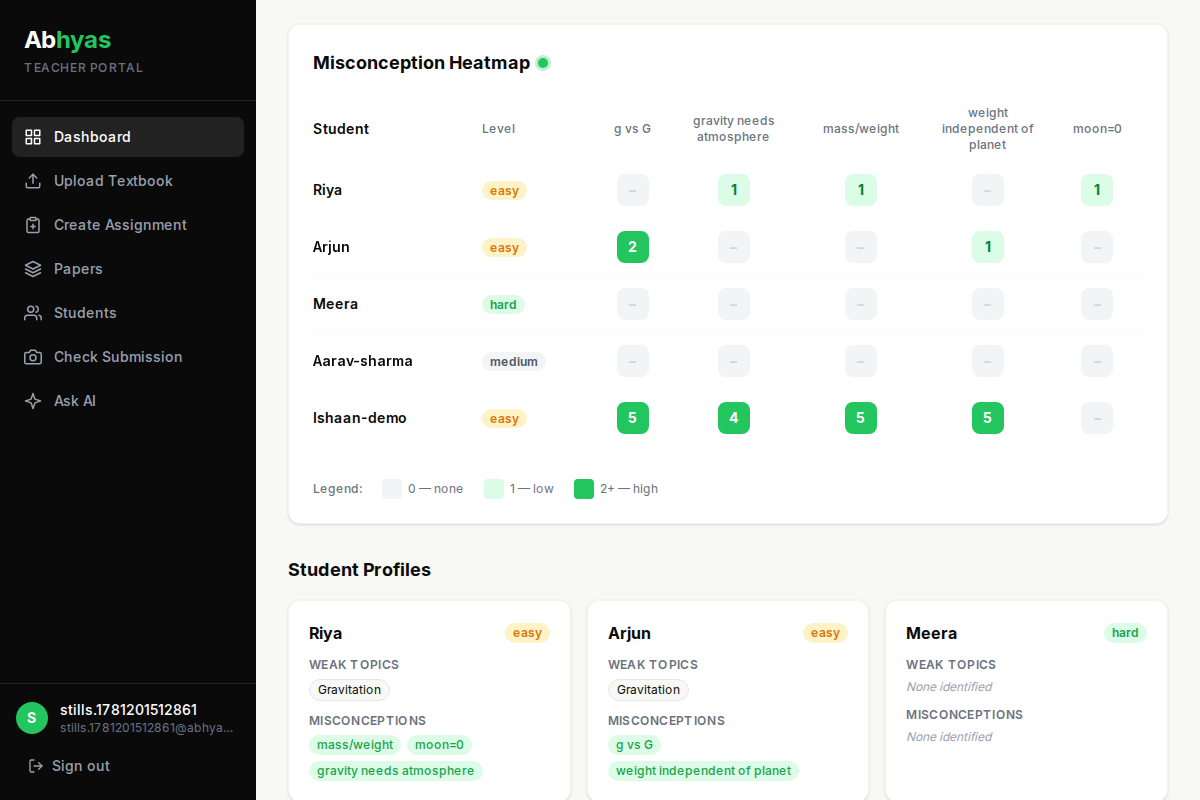Image resolution: width=1200 pixels, height=800 pixels.
Task: Click moon=0 tag on Riya's card
Action: 439,745
